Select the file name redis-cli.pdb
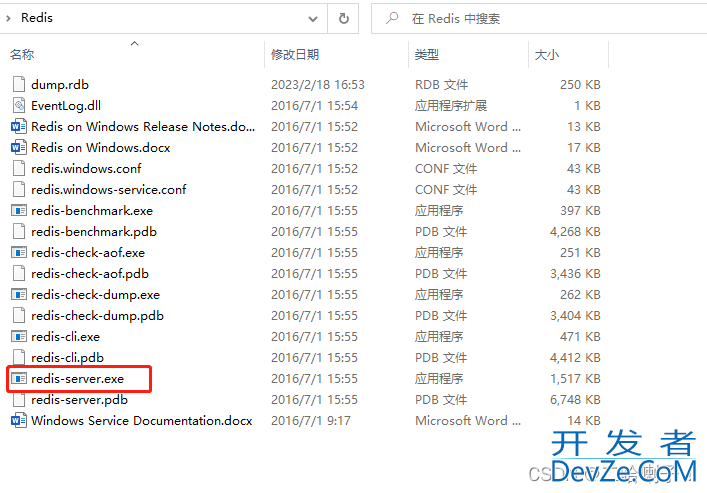 [x=67, y=357]
